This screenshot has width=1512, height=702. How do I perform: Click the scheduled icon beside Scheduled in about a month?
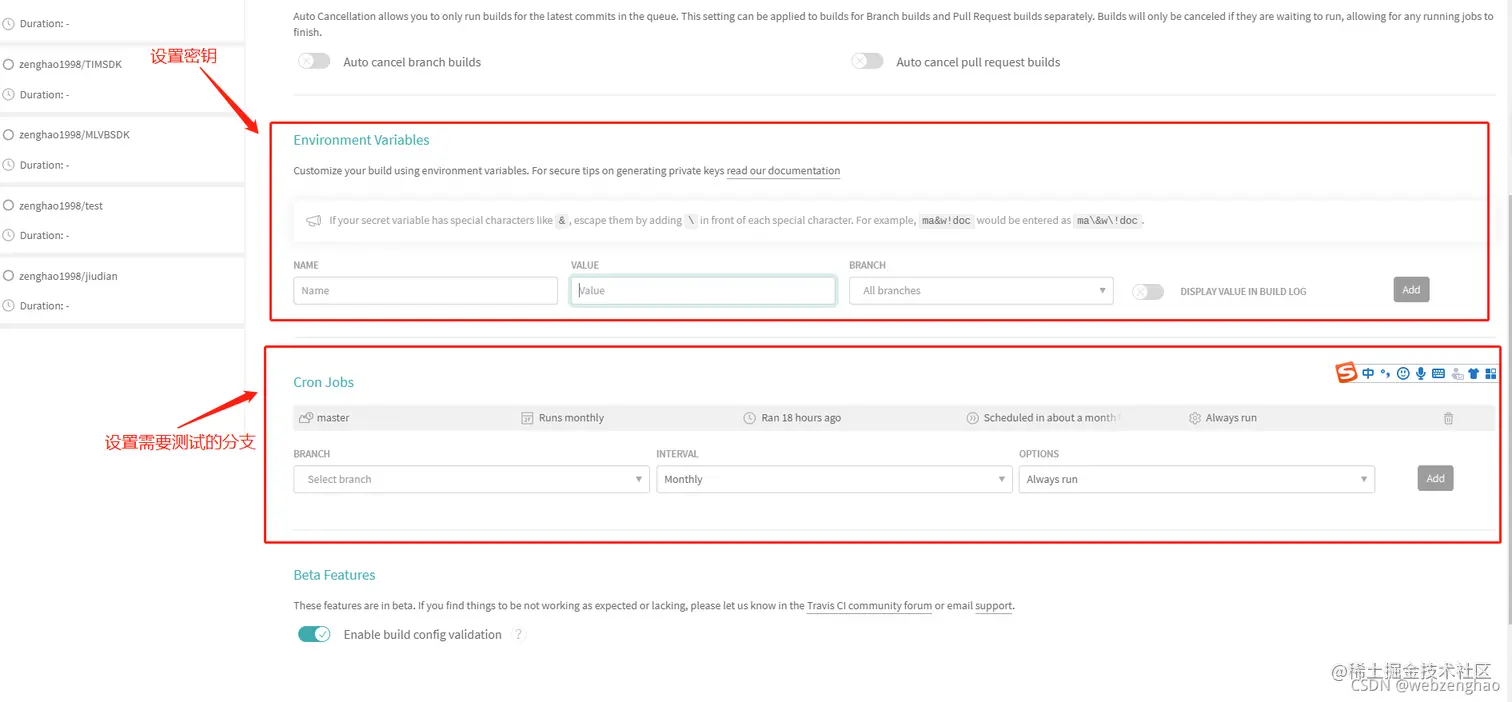tap(972, 418)
